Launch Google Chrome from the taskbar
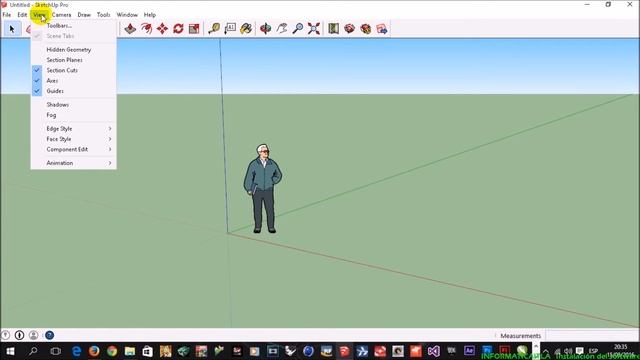 point(112,351)
